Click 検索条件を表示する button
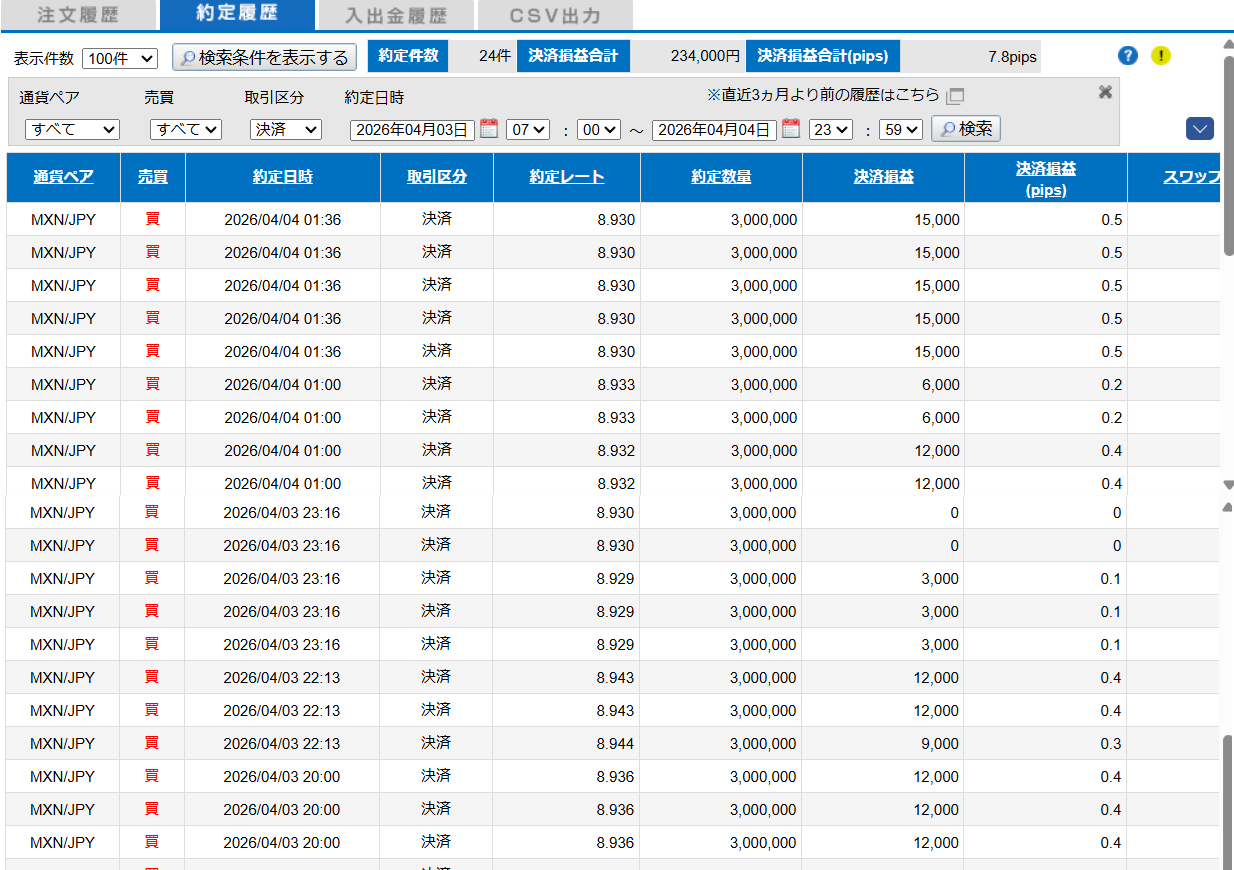This screenshot has height=870, width=1234. pos(264,57)
